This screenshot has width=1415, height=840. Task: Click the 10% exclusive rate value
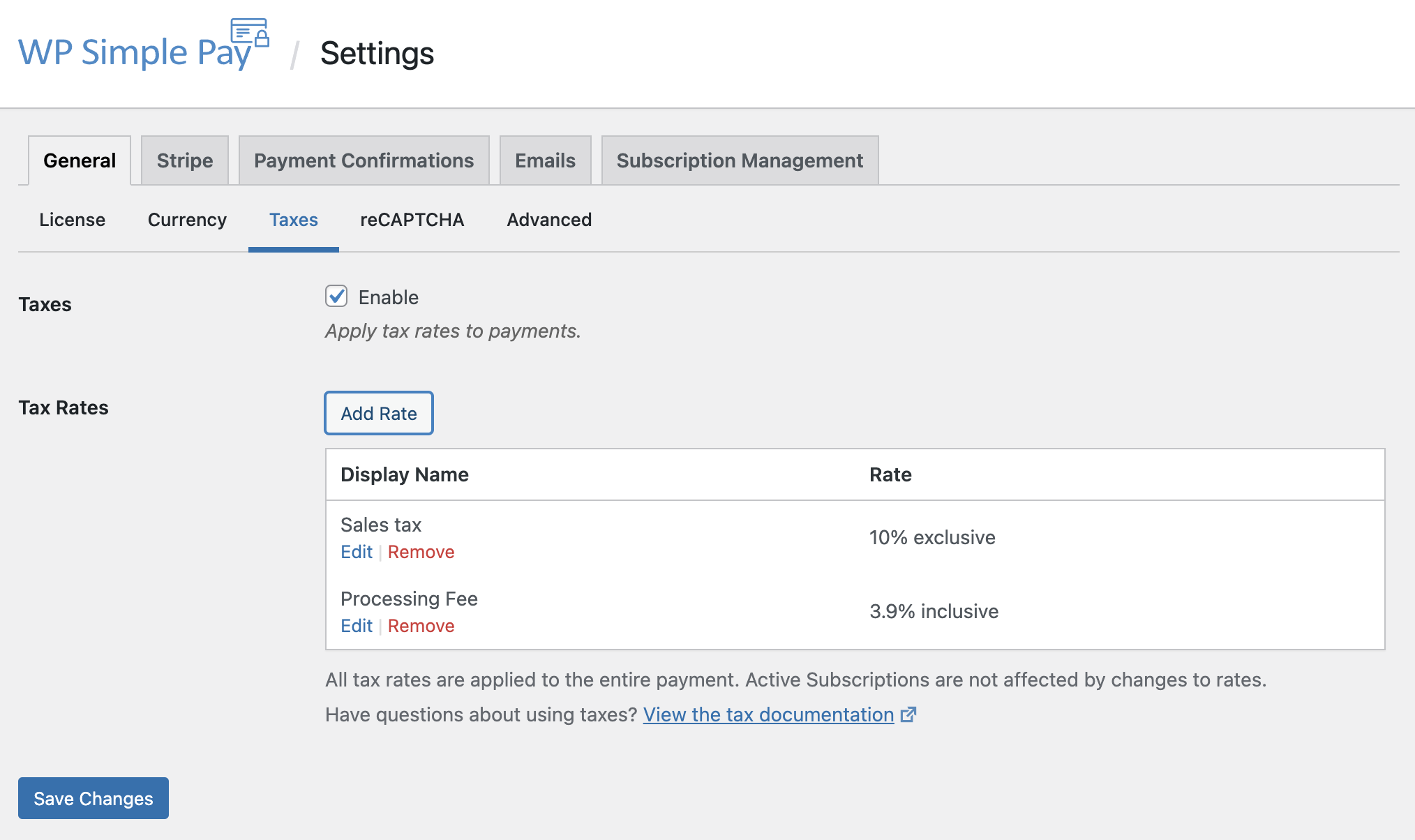932,537
